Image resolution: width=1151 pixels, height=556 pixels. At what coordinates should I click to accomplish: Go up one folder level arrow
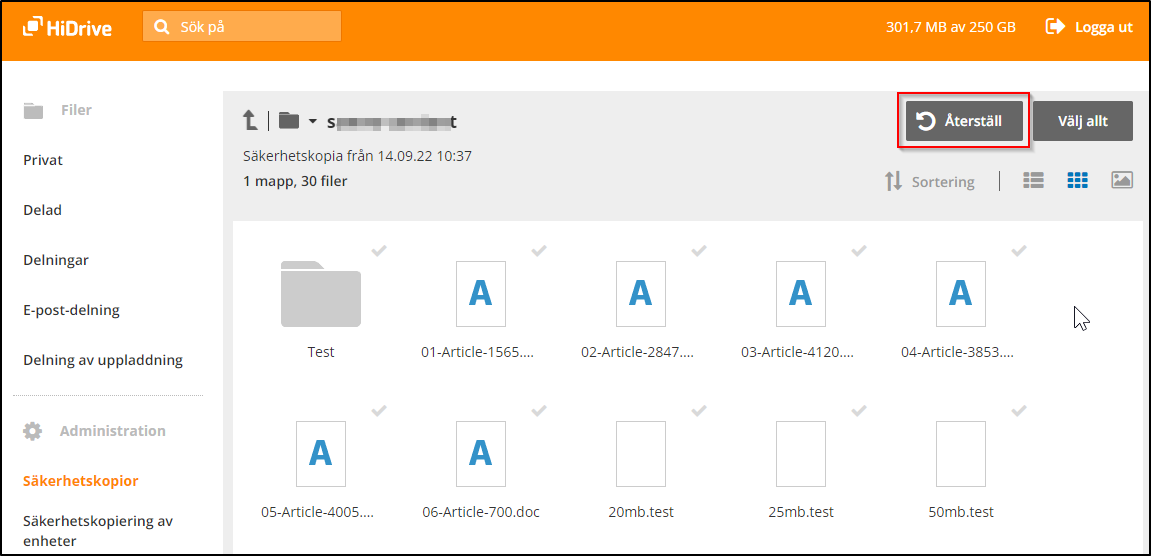coord(250,121)
